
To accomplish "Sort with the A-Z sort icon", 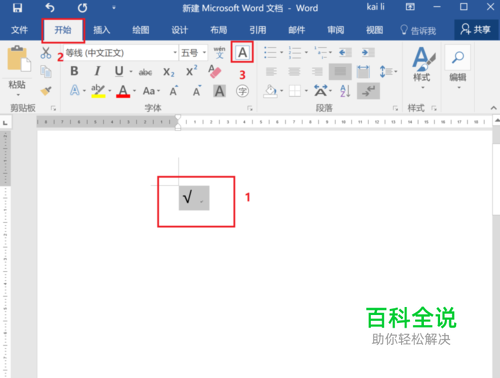I will pyautogui.click(x=345, y=91).
